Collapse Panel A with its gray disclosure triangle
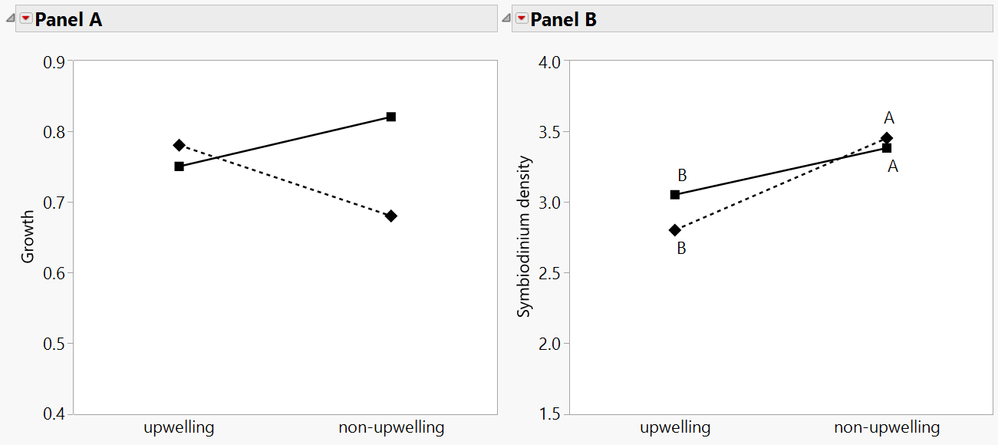Image resolution: width=998 pixels, height=445 pixels. point(10,19)
